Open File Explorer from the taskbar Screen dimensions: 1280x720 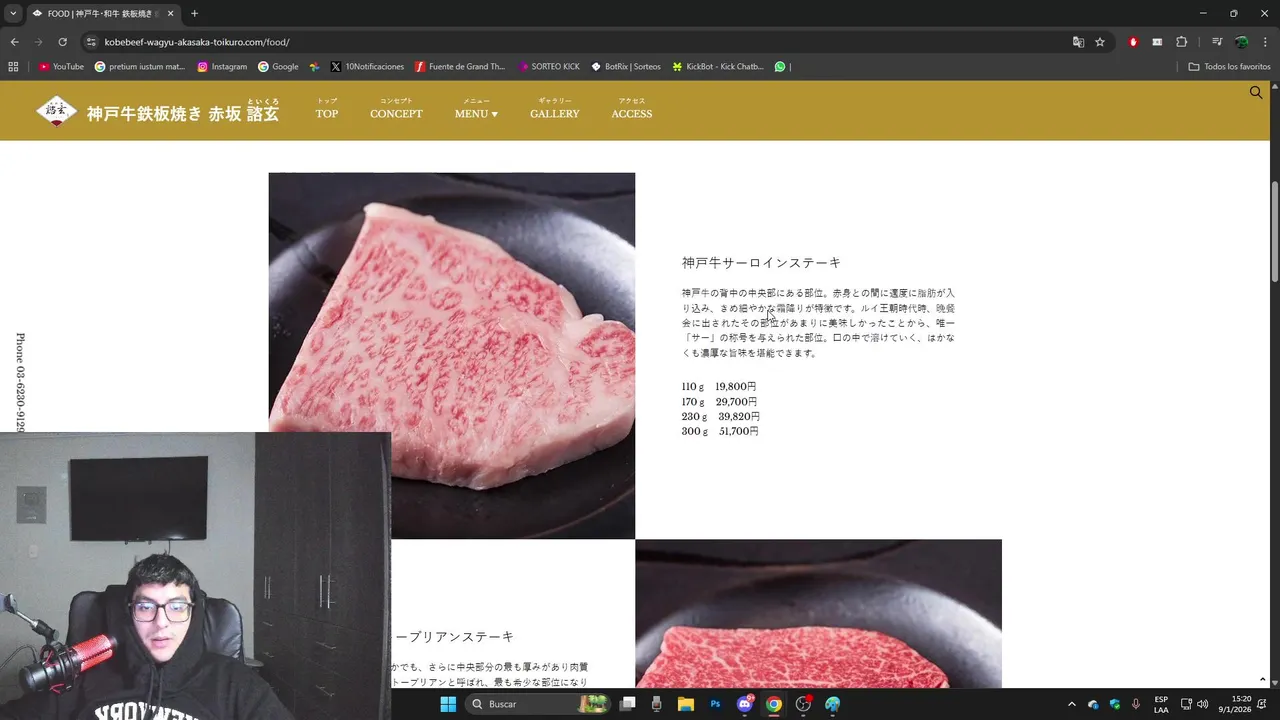pos(686,704)
